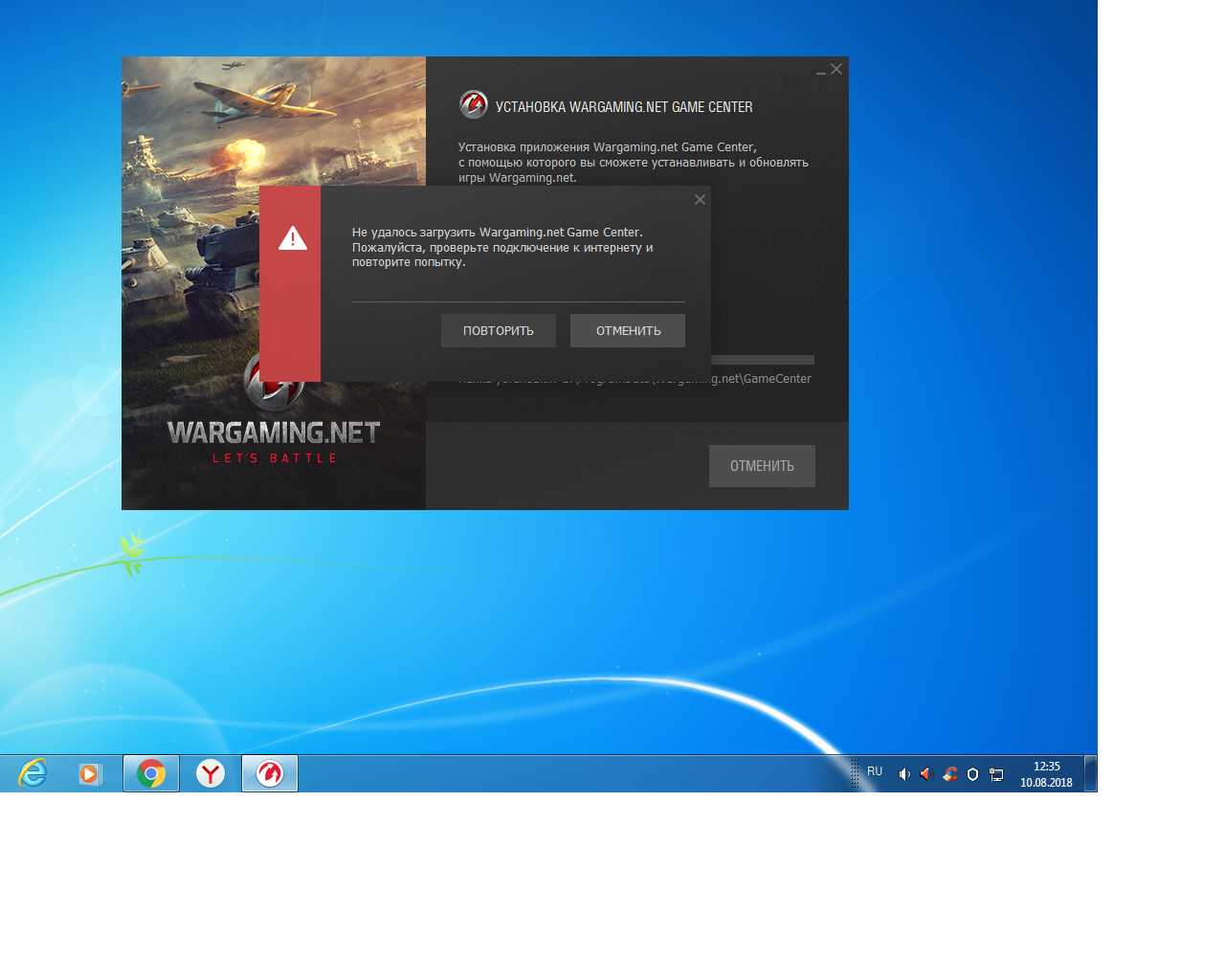Click the Wargaming logo beside the installer title
This screenshot has height=980, width=1225.
(474, 104)
